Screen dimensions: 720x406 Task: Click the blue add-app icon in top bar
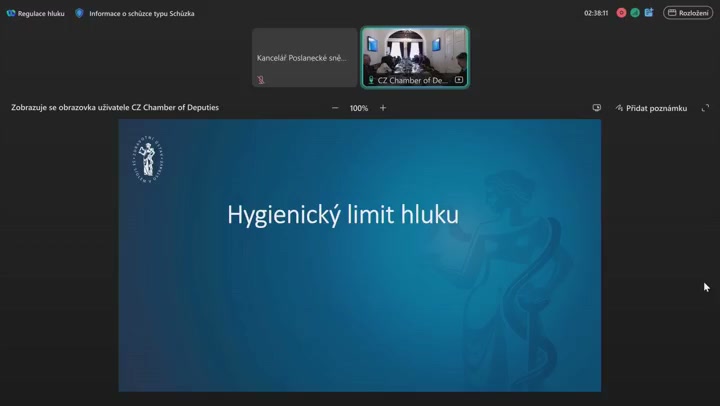click(649, 13)
